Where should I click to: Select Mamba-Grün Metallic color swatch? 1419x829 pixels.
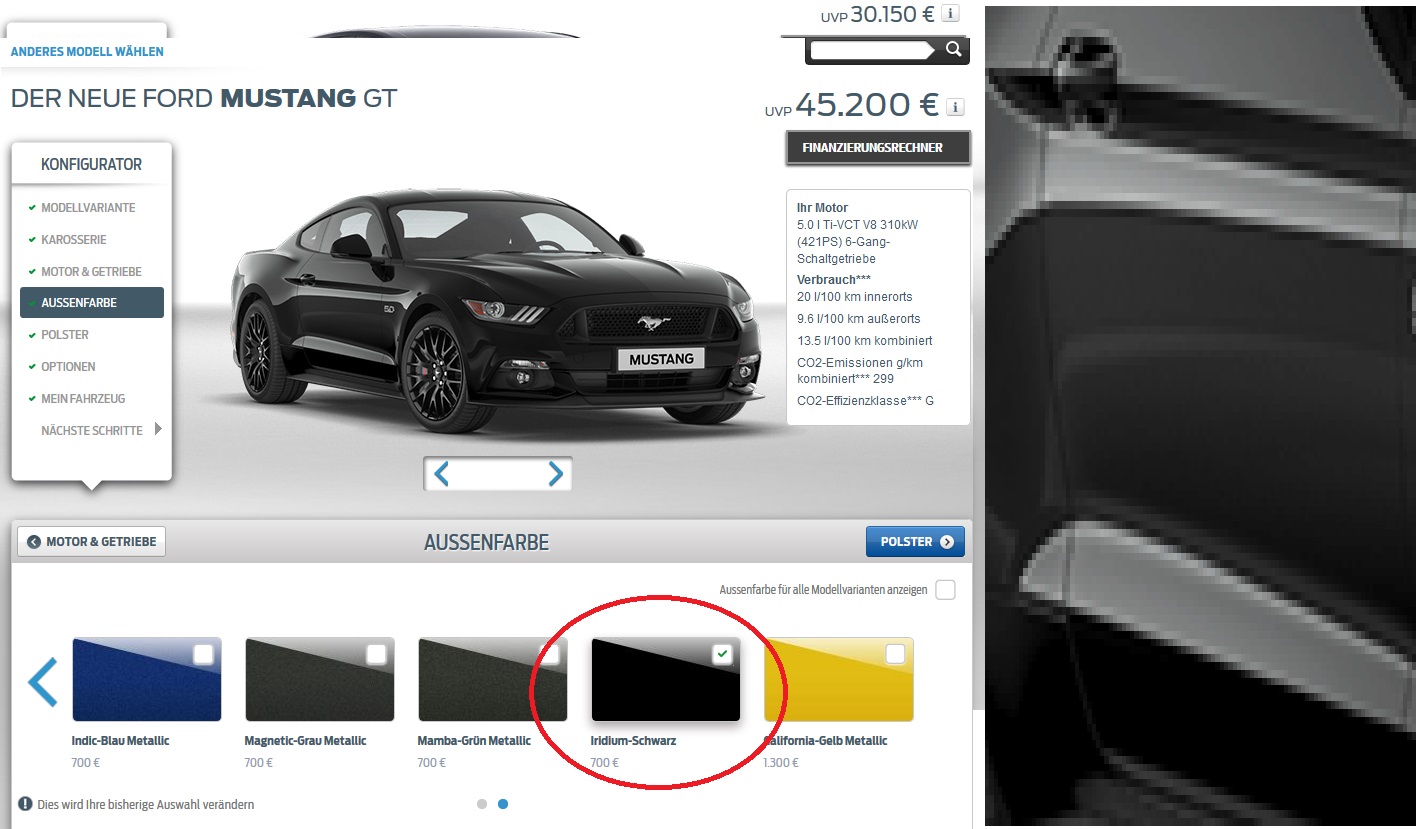coord(493,680)
